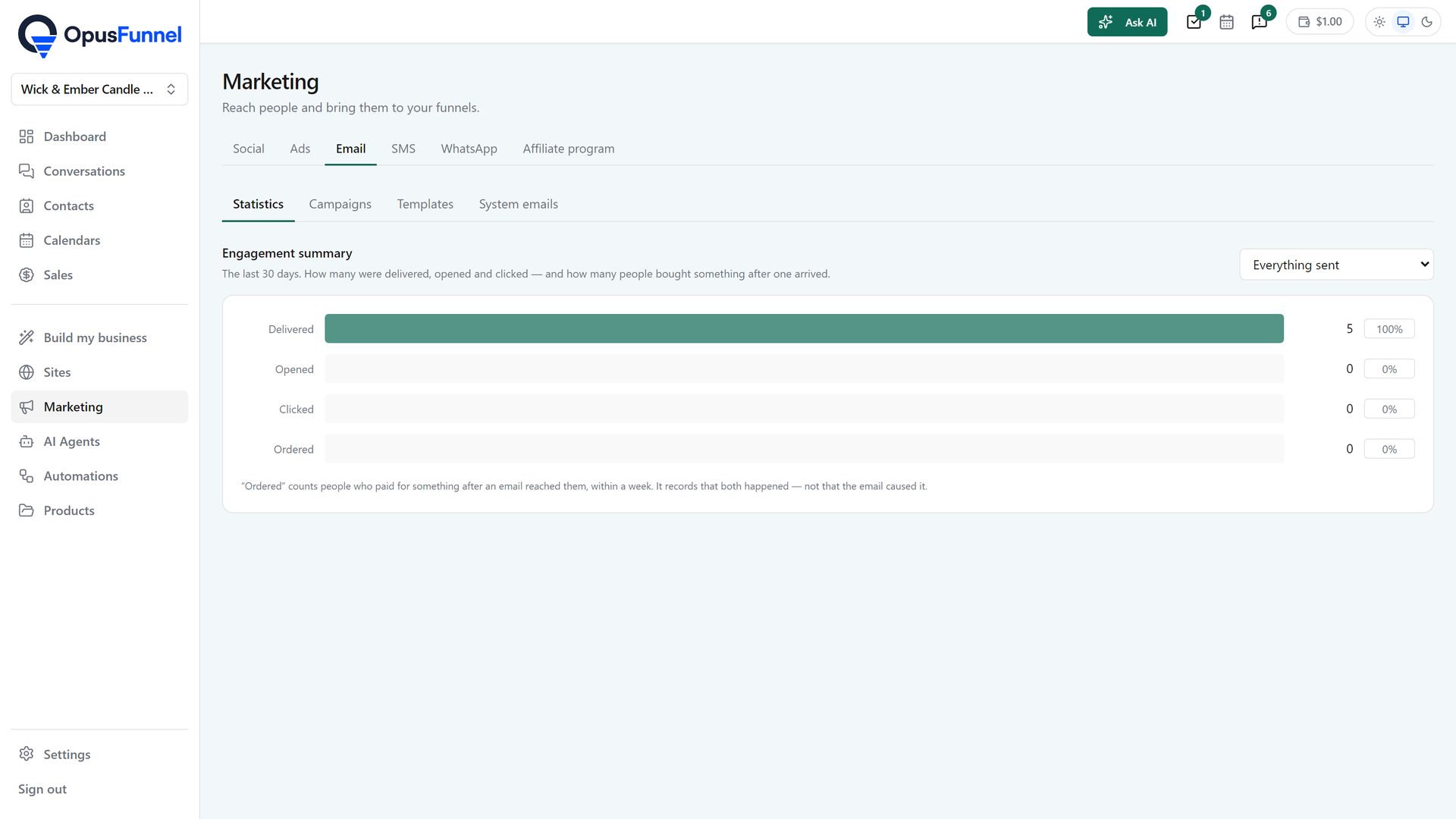Viewport: 1456px width, 819px height.
Task: Click the Ask AI button
Action: 1127,22
